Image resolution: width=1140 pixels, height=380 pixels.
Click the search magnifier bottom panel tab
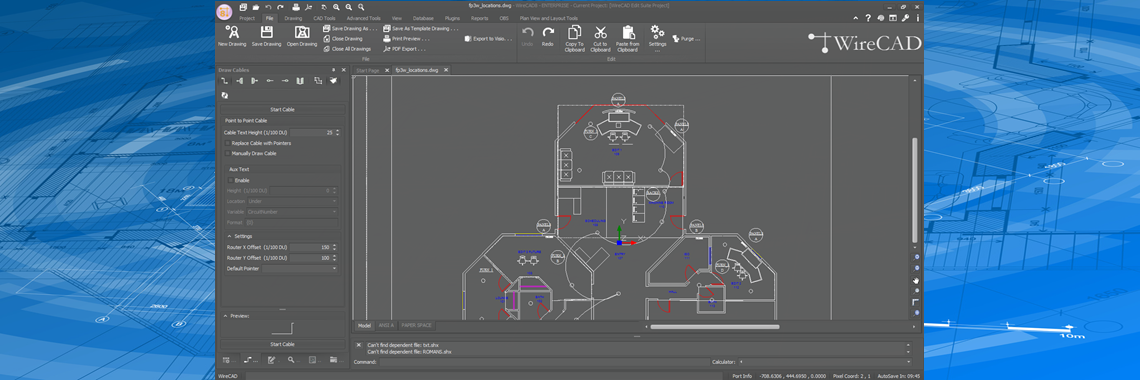[291, 360]
